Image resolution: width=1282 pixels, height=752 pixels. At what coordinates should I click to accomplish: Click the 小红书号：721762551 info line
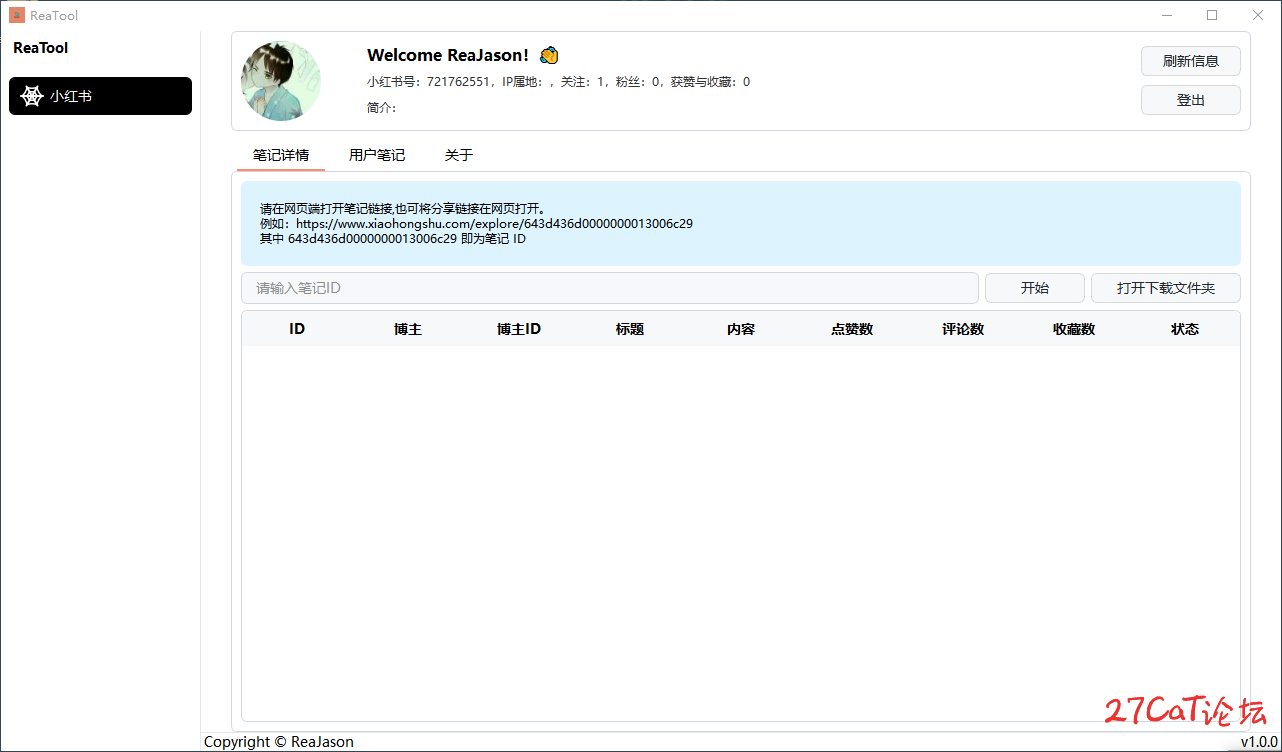558,82
